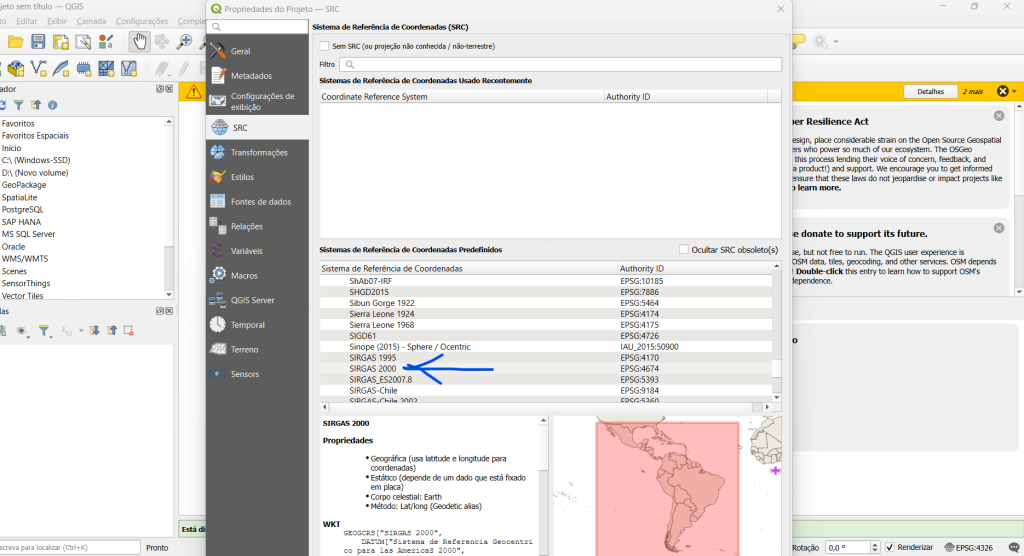
Task: Open project with the folder icon
Action: (x=15, y=42)
